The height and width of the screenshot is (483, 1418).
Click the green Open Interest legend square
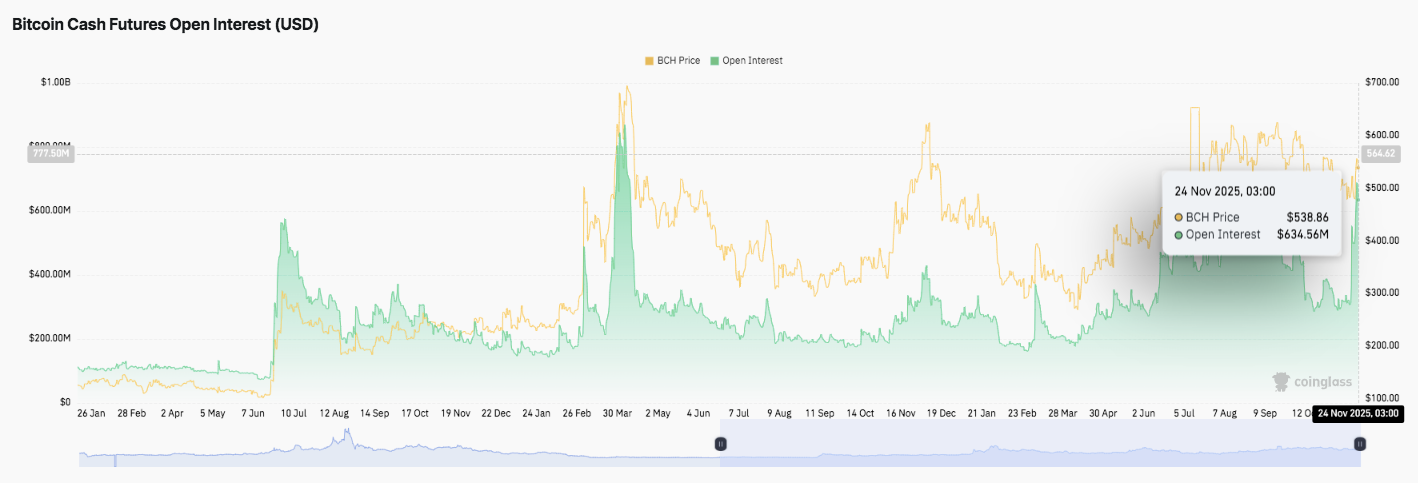click(x=715, y=61)
